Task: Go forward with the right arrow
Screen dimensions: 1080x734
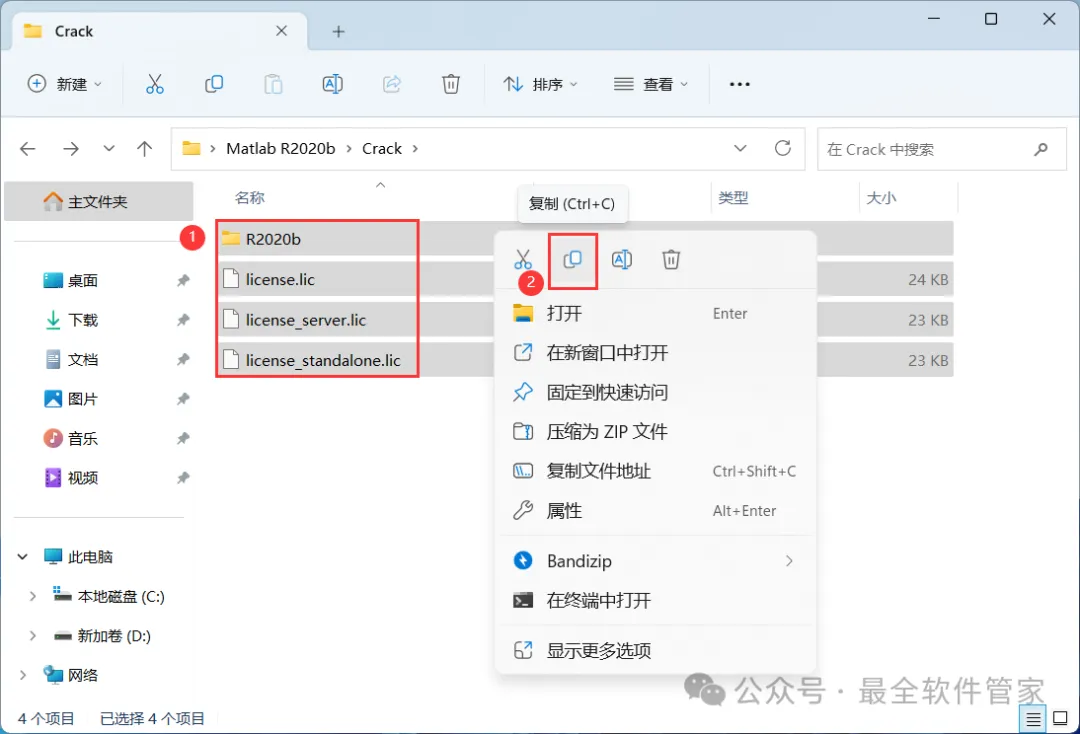Action: (x=70, y=149)
